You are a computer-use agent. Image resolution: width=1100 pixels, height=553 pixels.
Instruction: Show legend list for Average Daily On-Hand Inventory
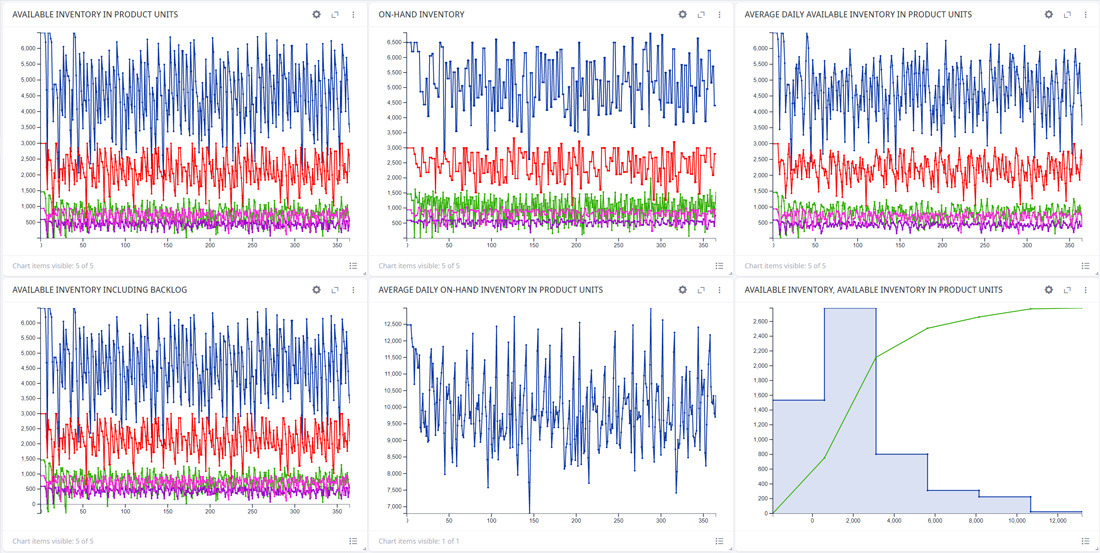[x=719, y=541]
